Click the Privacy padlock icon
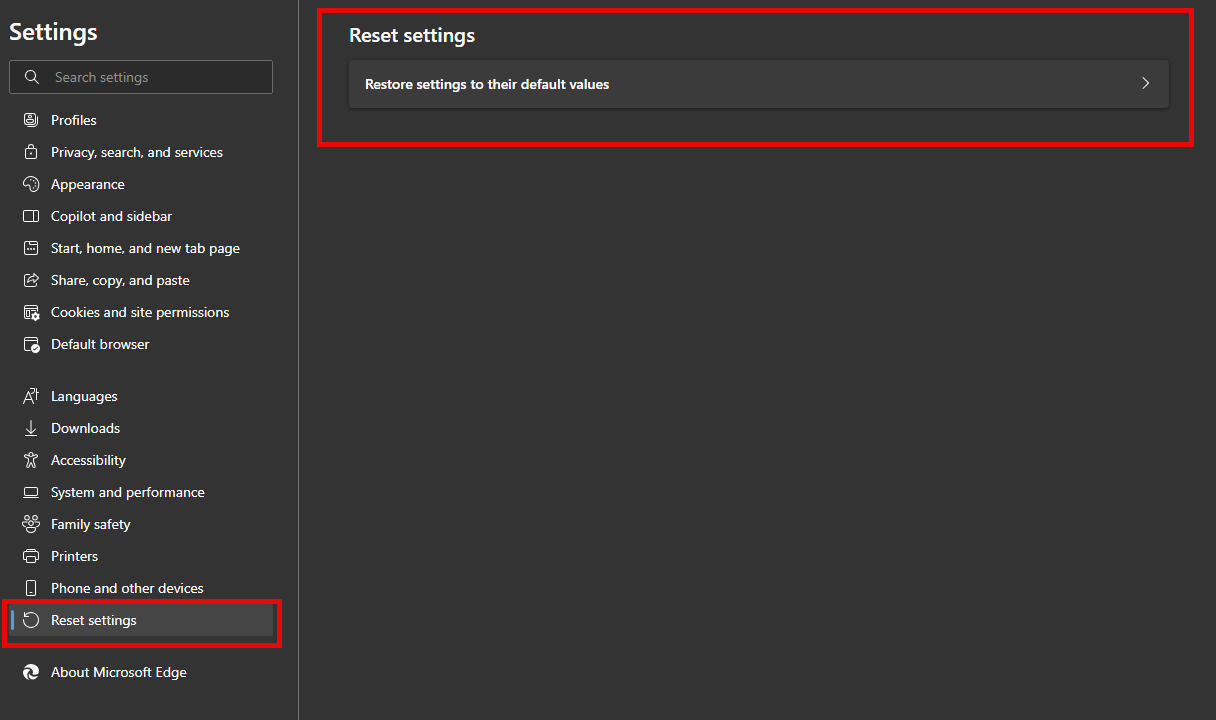 pos(31,152)
